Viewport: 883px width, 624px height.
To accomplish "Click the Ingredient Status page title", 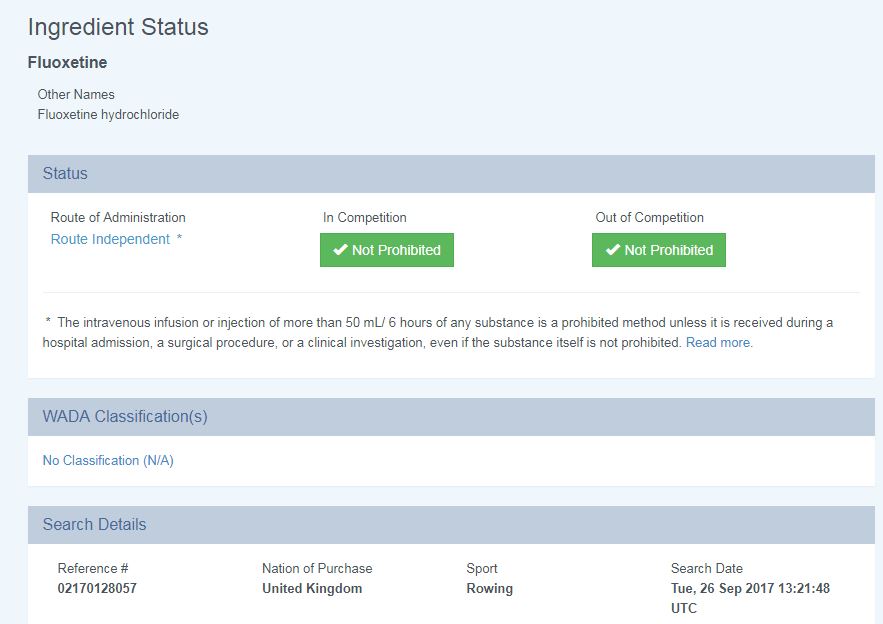I will [118, 27].
